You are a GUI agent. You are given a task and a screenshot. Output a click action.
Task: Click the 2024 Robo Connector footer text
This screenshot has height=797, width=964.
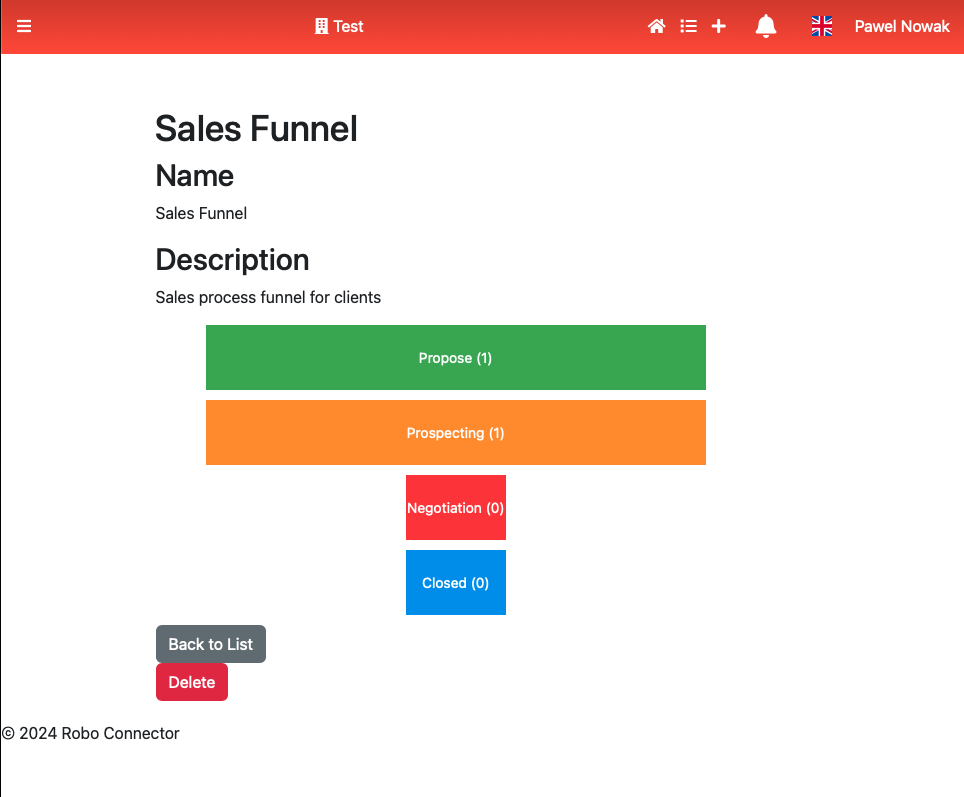(x=91, y=733)
